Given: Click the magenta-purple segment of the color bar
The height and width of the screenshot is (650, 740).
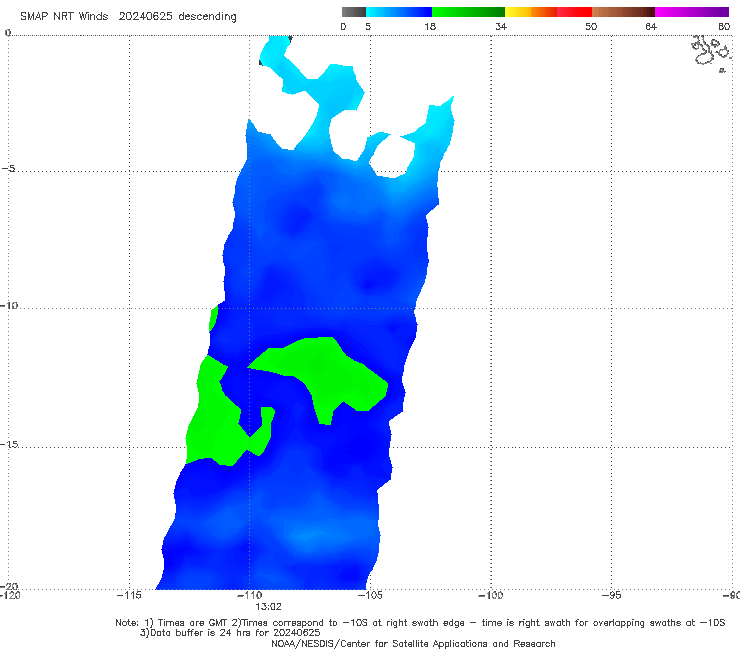Looking at the screenshot, I should coord(692,12).
